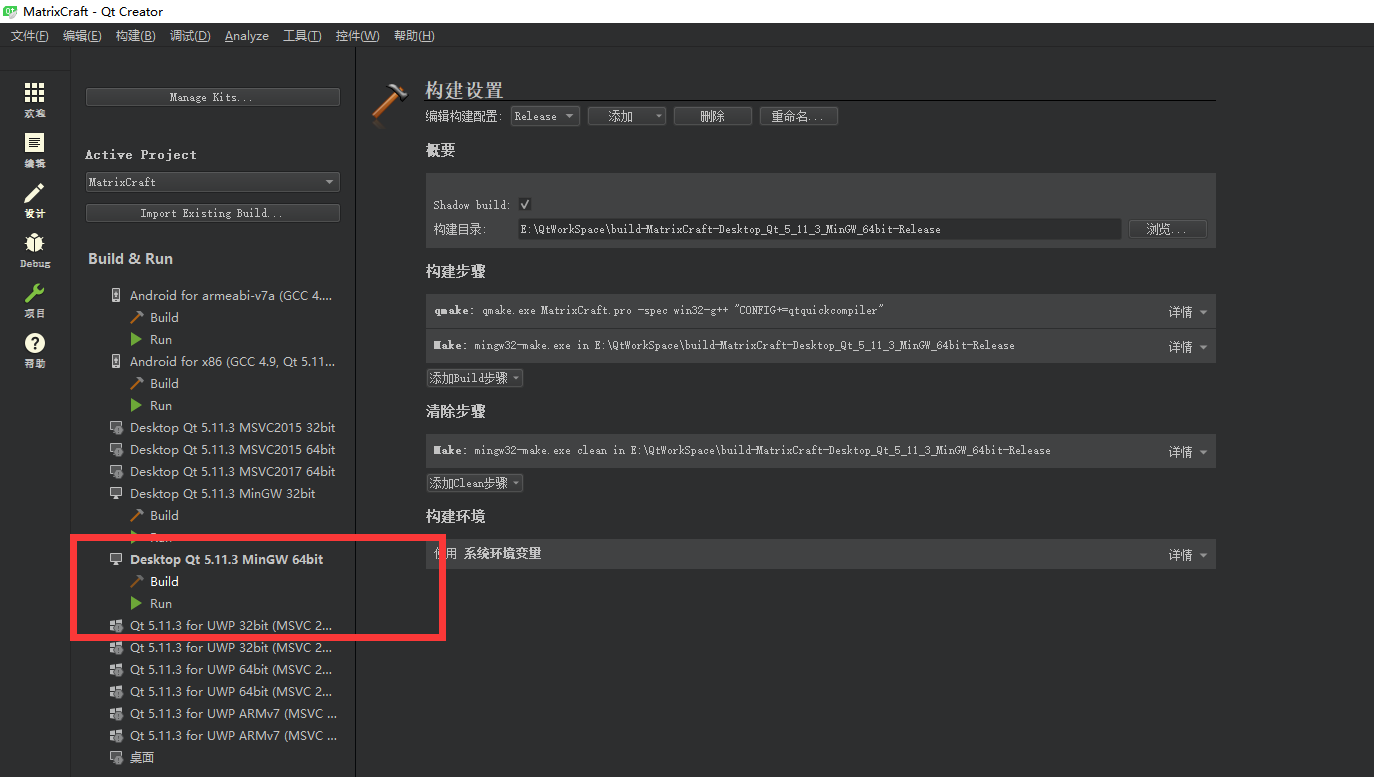Select Build under Android for armeabi-v7a kit
Viewport: 1374px width, 777px height.
point(157,317)
